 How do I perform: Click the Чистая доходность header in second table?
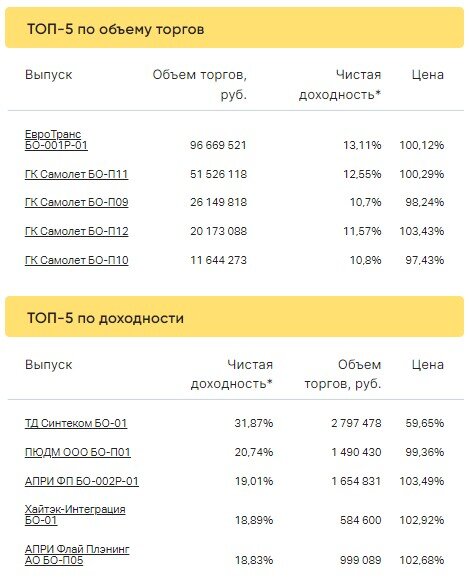click(x=232, y=374)
